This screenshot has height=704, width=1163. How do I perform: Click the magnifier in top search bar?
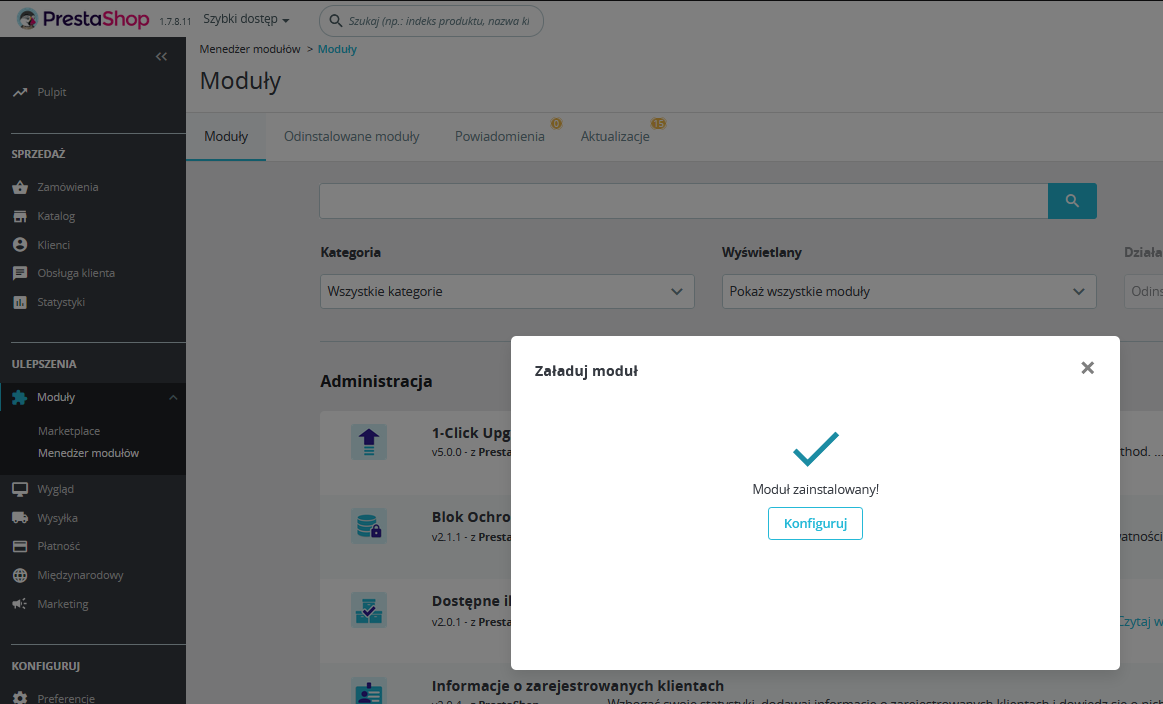pyautogui.click(x=335, y=21)
